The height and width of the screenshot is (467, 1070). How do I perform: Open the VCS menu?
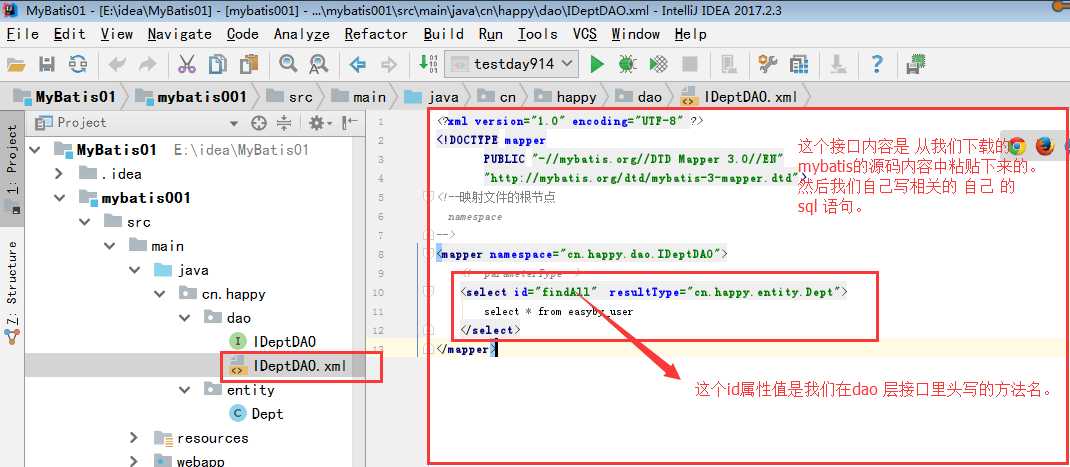pyautogui.click(x=584, y=34)
